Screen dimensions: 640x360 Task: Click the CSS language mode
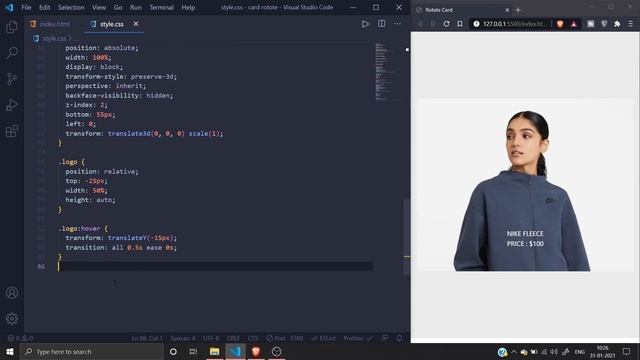pos(253,338)
